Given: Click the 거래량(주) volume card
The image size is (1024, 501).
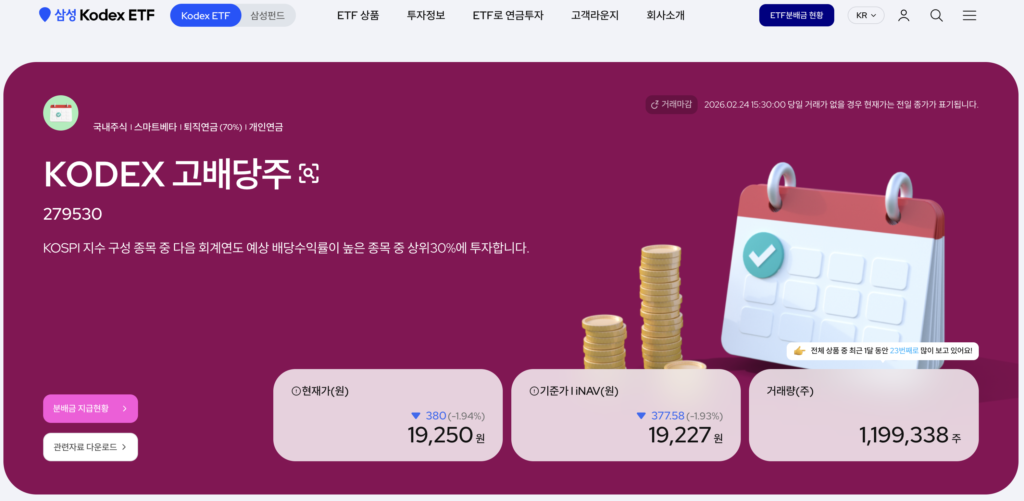Looking at the screenshot, I should (x=863, y=415).
